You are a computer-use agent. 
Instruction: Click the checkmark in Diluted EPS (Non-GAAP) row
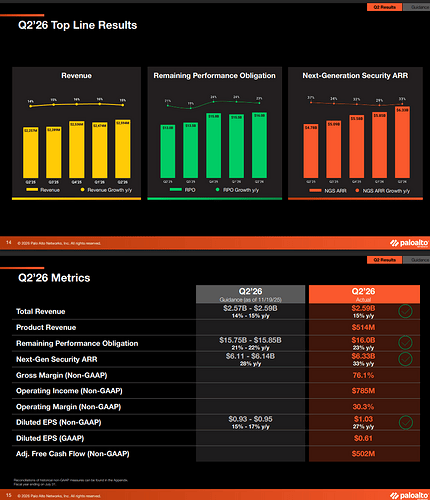405,422
